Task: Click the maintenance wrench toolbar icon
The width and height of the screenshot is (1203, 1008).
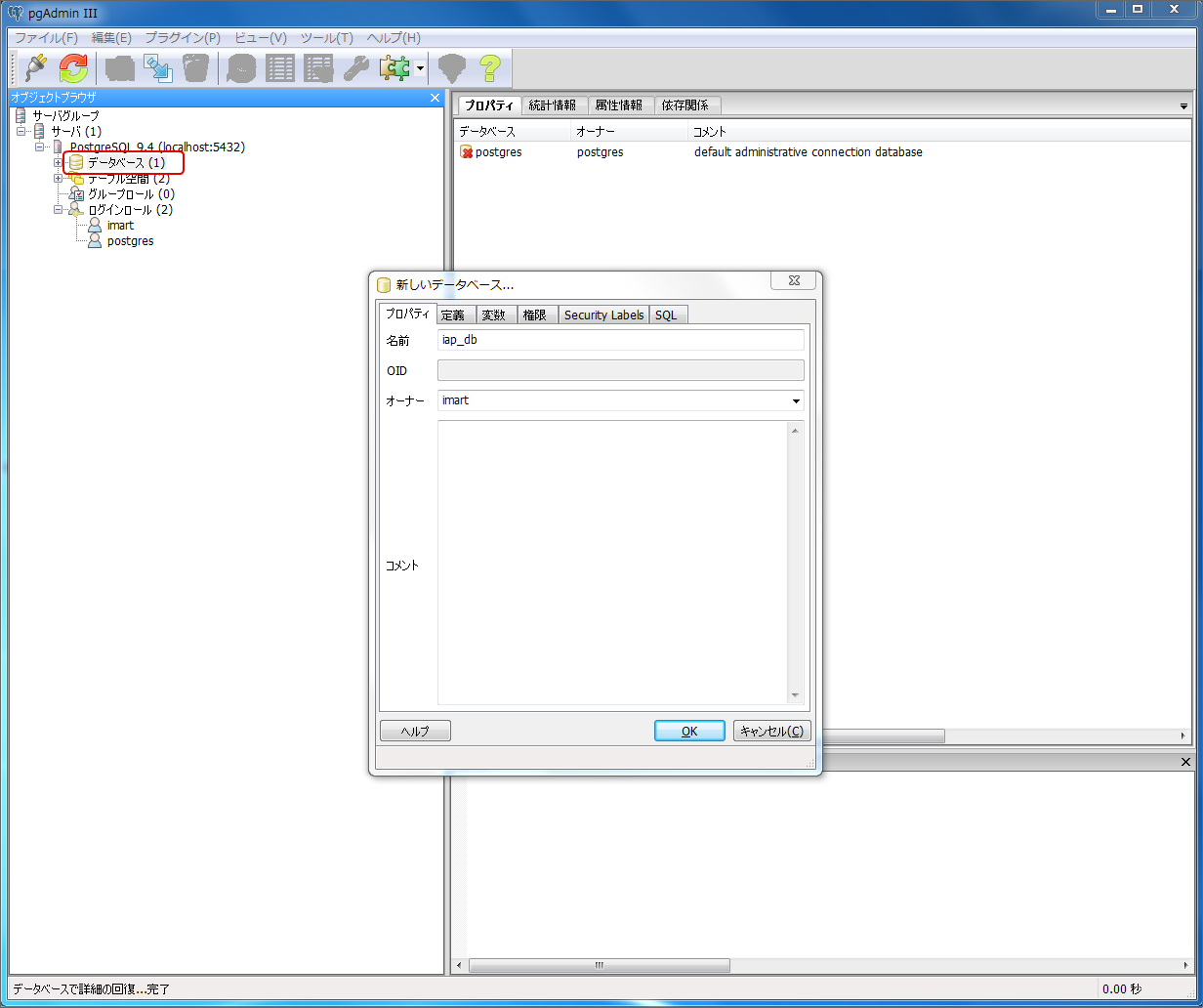Action: click(x=356, y=68)
